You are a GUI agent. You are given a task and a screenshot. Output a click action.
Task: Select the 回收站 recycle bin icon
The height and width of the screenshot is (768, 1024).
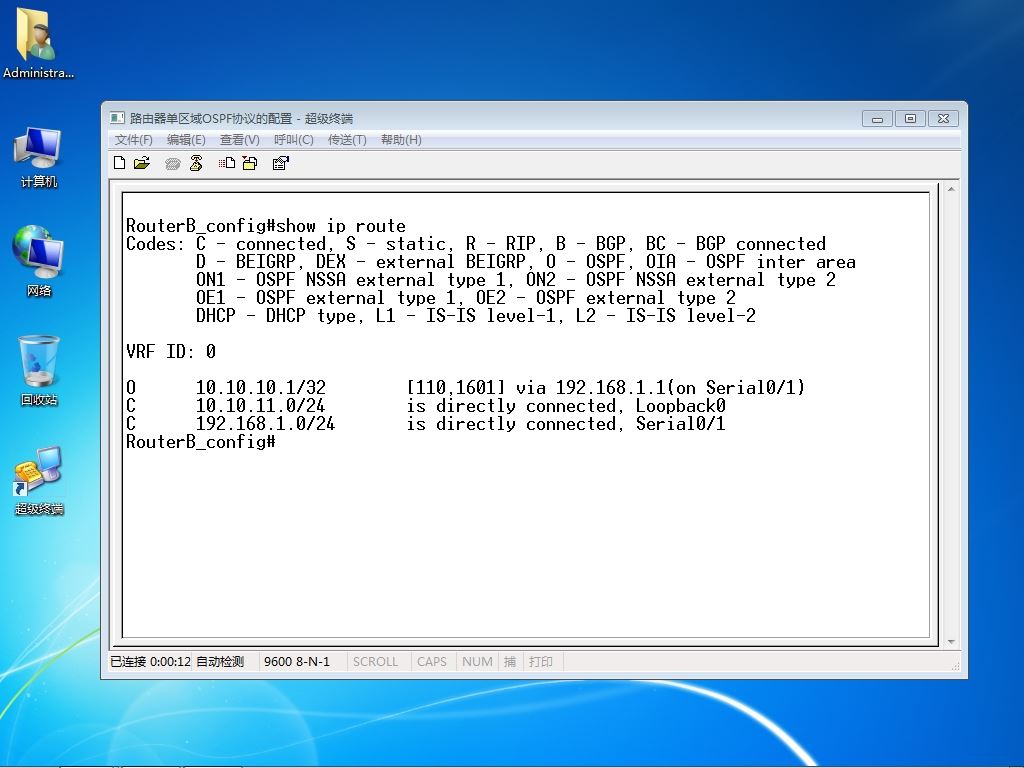point(39,370)
